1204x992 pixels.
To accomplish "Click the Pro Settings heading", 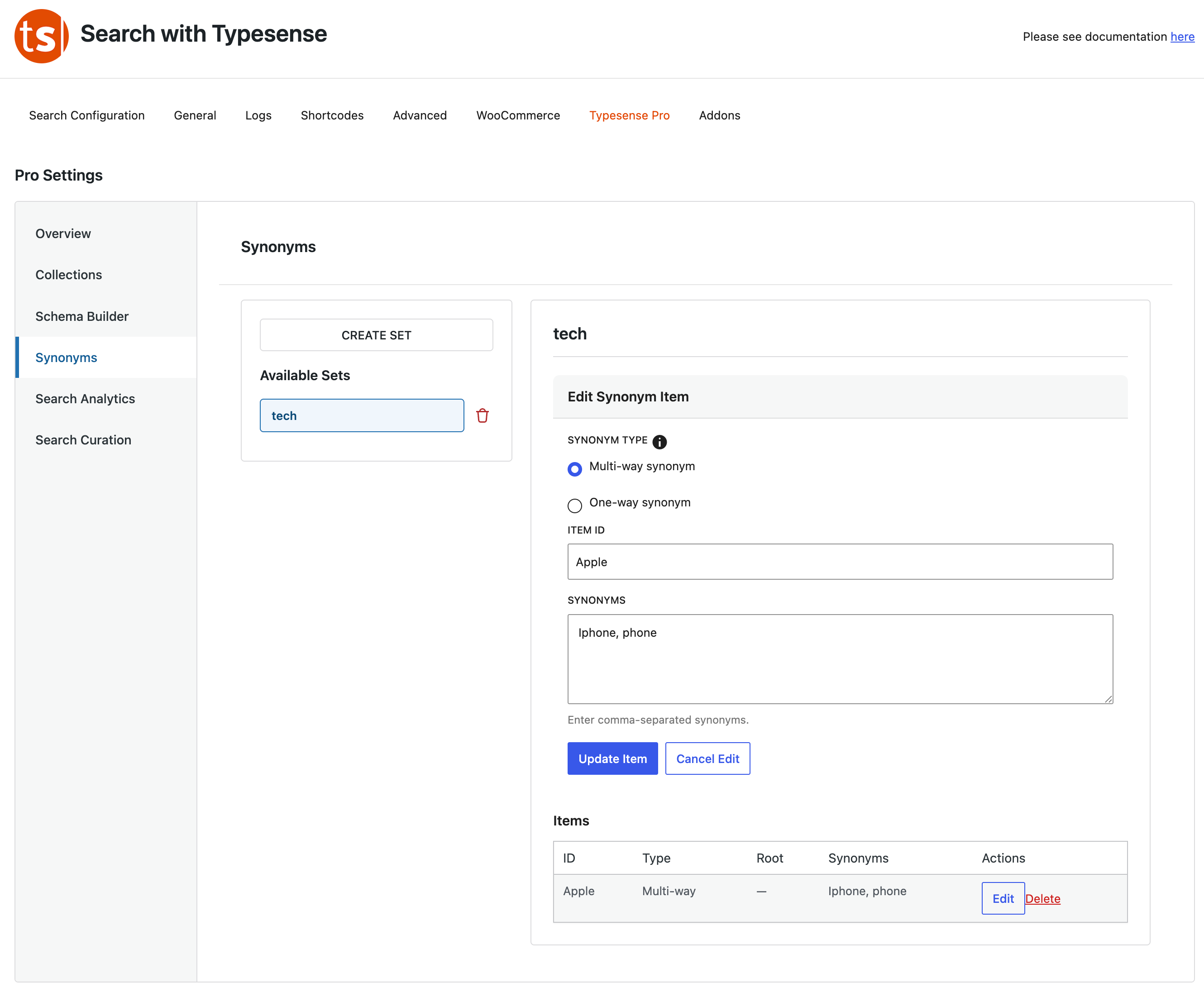I will [x=59, y=175].
